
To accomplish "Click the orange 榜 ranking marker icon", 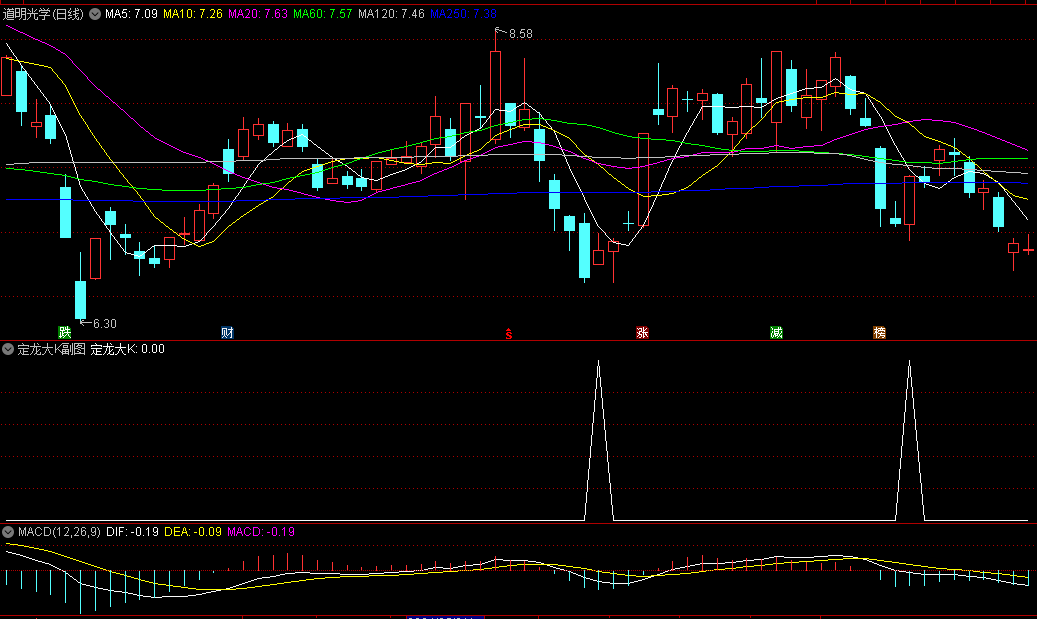I will pos(879,332).
